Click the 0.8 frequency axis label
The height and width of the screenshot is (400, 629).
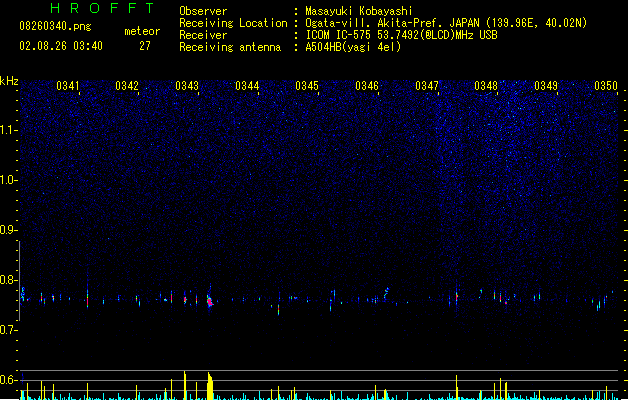click(x=7, y=280)
